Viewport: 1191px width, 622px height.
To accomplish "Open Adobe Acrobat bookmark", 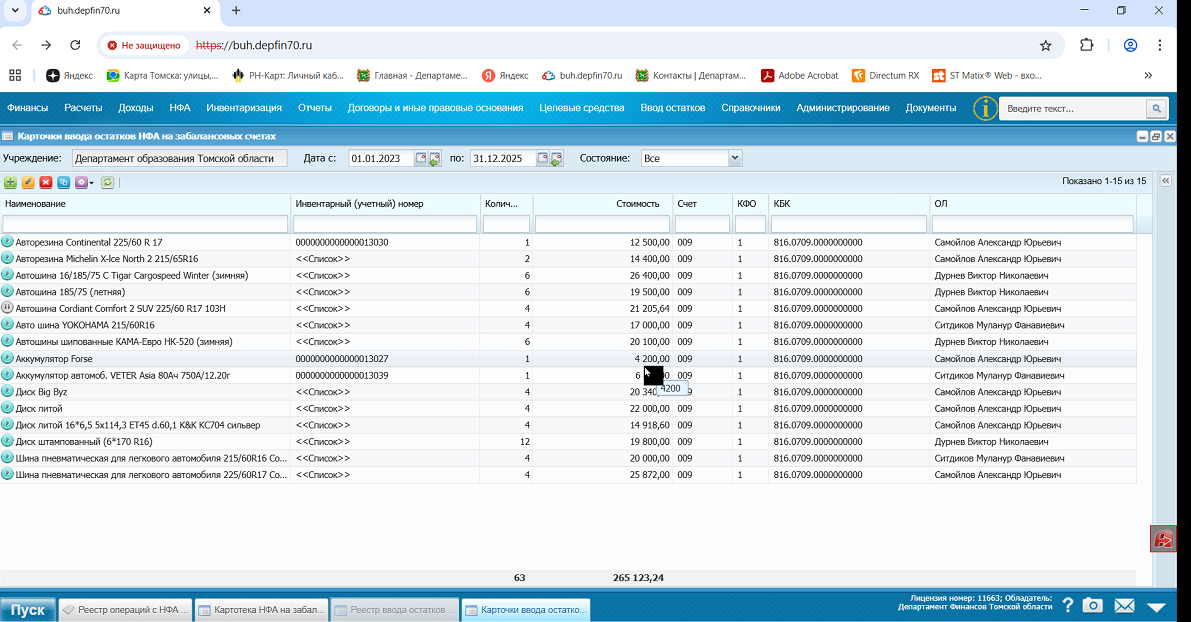I will pos(799,75).
